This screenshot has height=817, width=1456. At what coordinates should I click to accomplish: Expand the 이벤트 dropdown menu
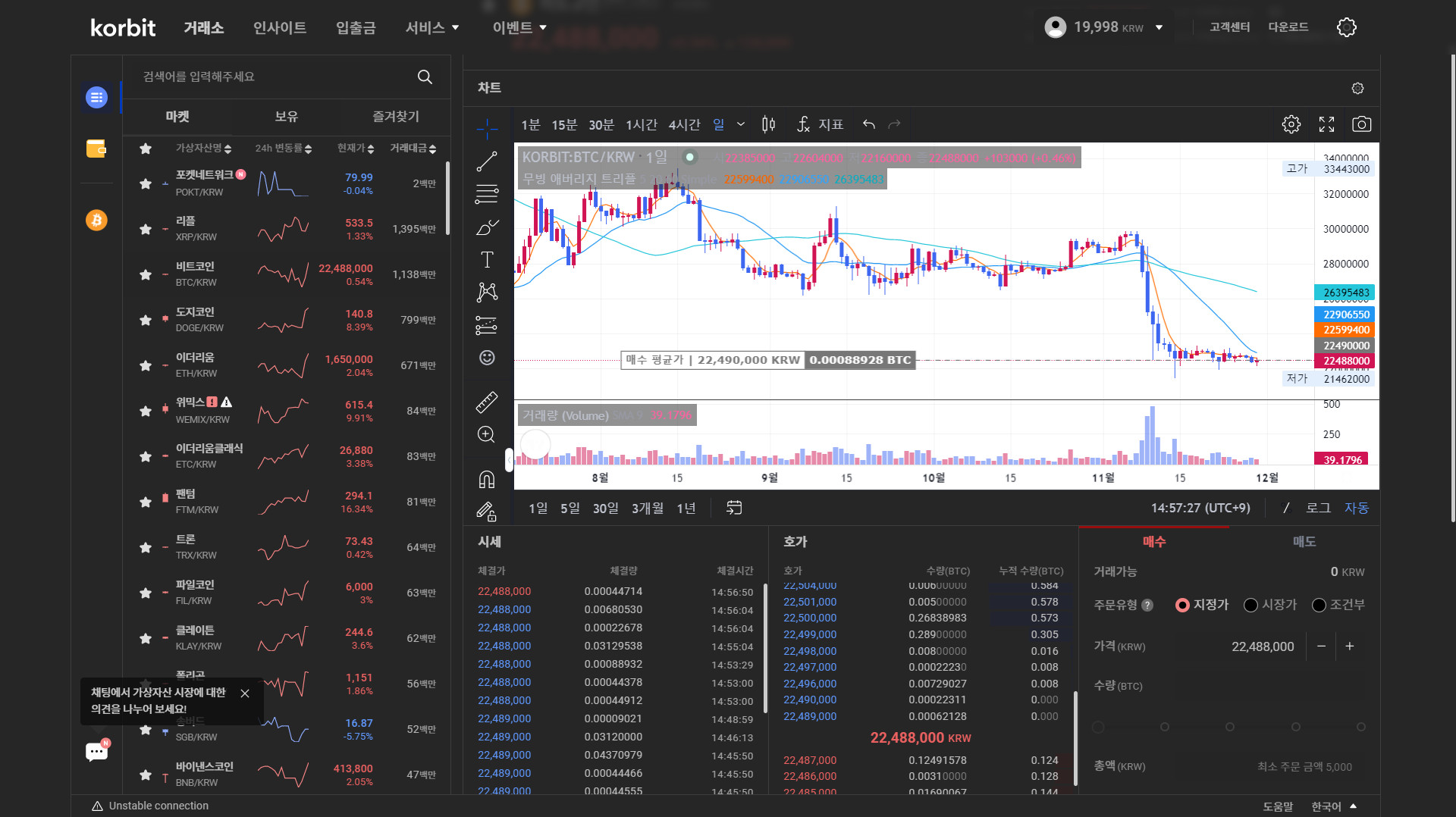(519, 28)
